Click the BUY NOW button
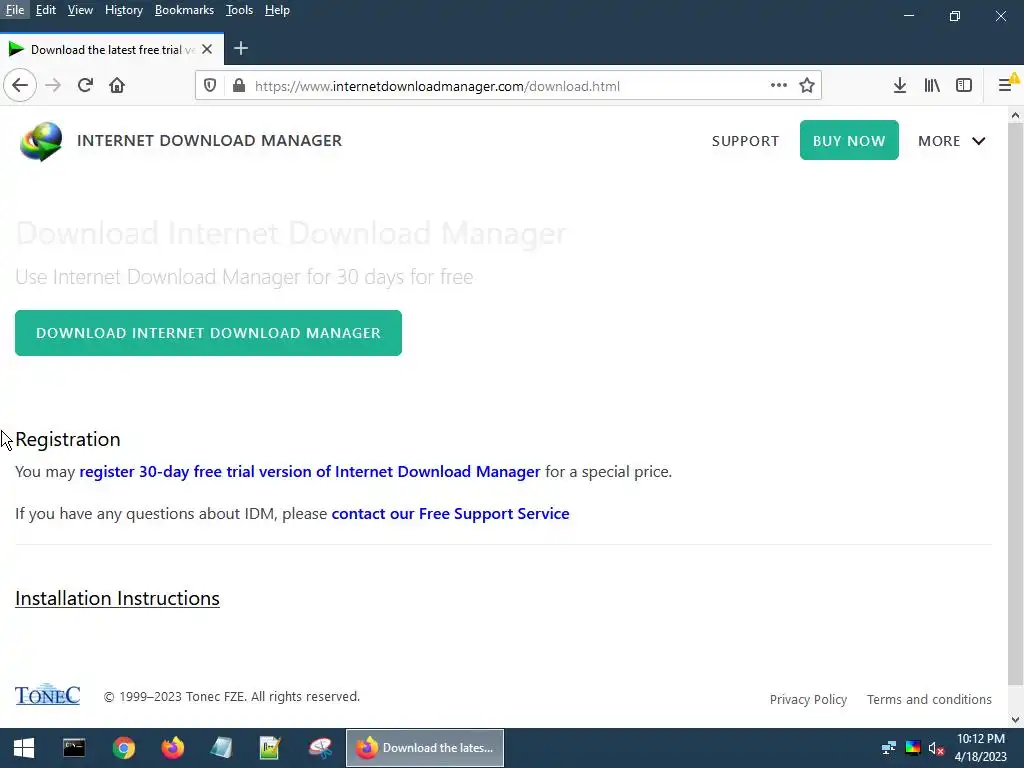Image resolution: width=1024 pixels, height=768 pixels. click(x=849, y=140)
